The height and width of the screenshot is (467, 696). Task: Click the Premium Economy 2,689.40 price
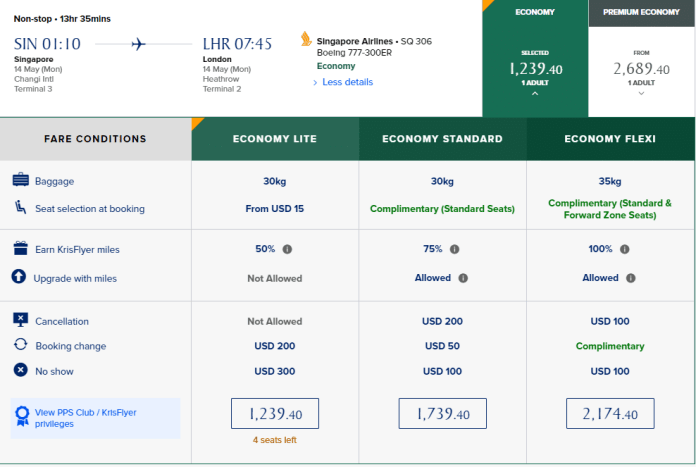coord(641,69)
